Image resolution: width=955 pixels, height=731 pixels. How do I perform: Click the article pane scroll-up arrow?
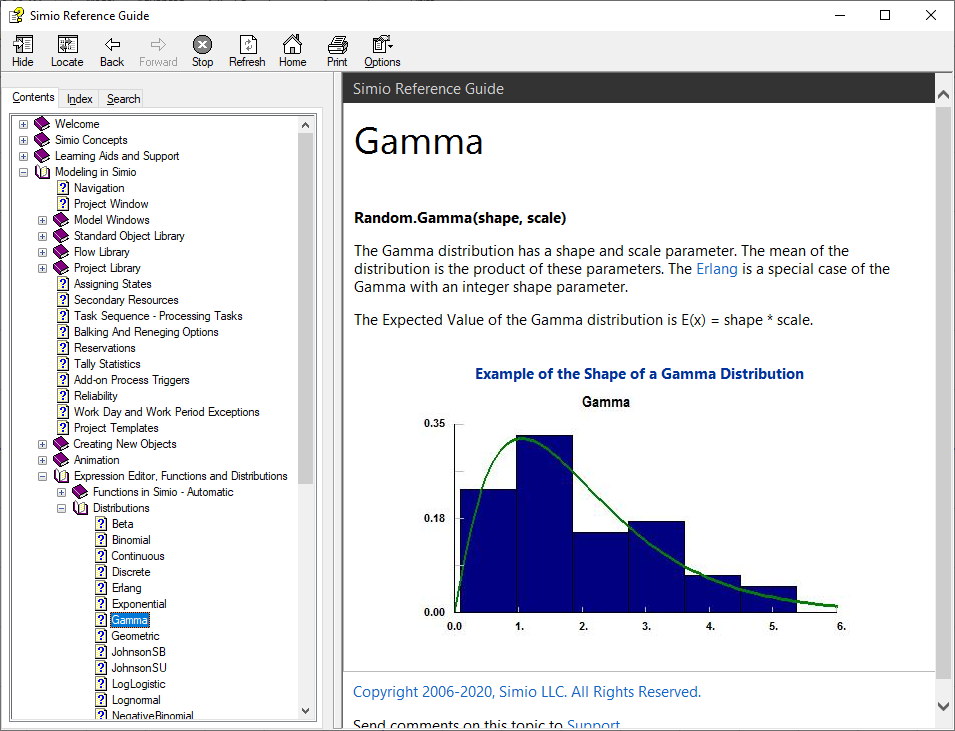tap(943, 94)
